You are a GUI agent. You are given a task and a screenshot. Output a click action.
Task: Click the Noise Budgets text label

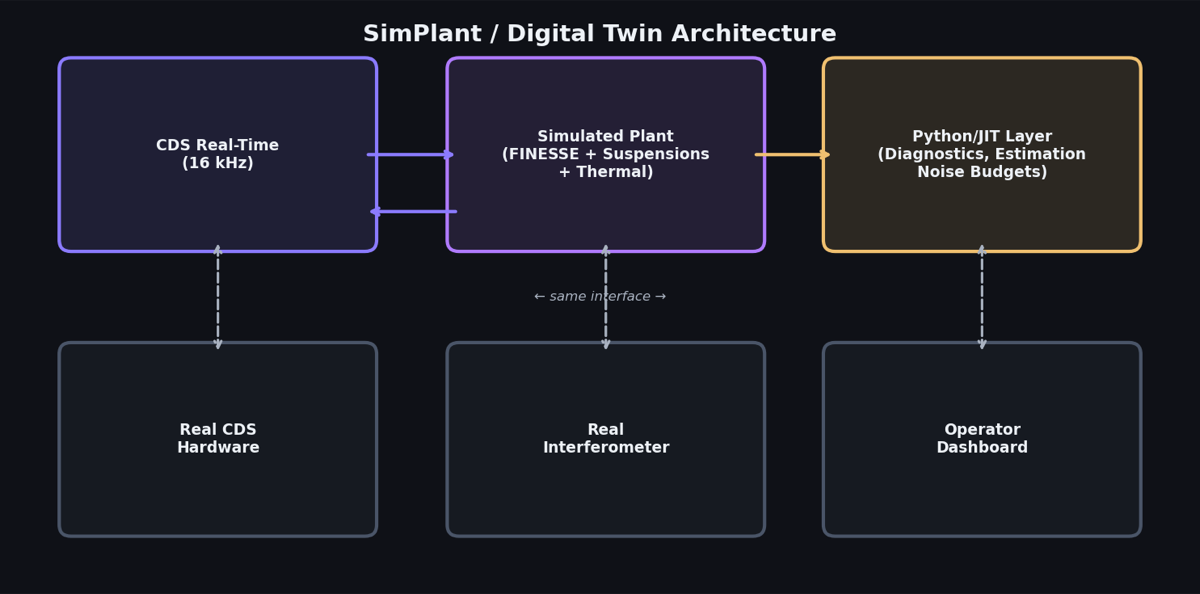tap(982, 171)
